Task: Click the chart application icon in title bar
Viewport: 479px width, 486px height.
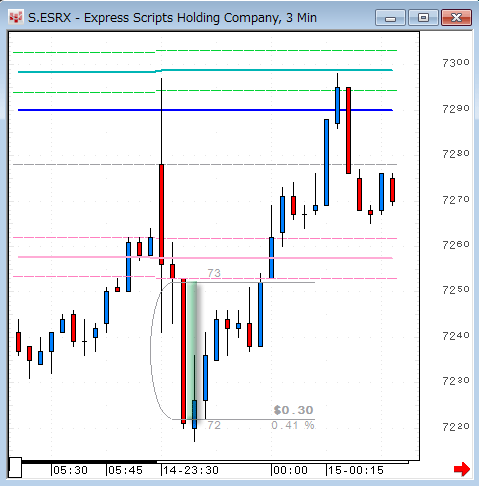Action: click(x=16, y=17)
